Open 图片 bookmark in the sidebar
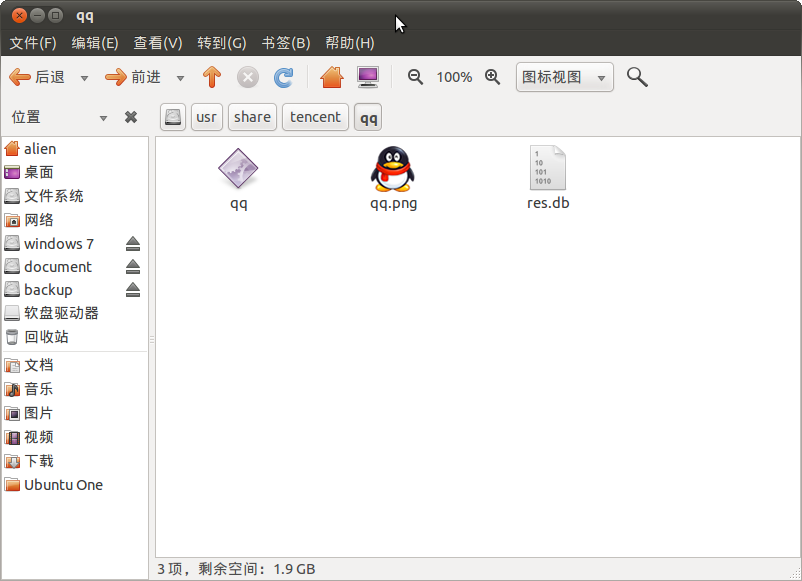802x581 pixels. click(x=75, y=413)
